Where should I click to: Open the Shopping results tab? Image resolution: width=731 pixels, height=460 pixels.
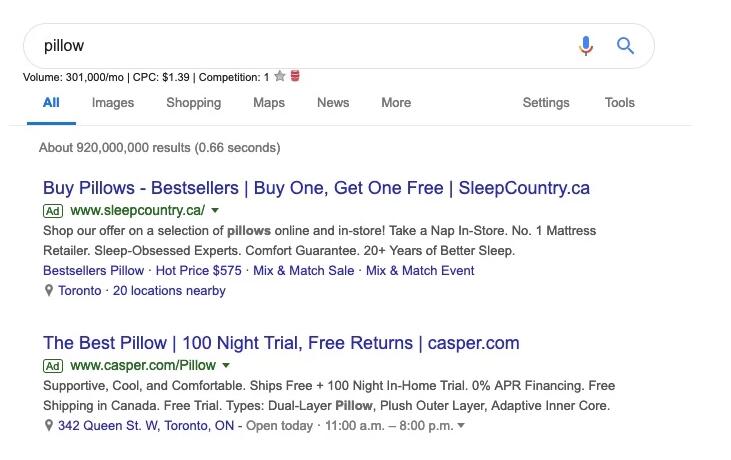(x=193, y=102)
